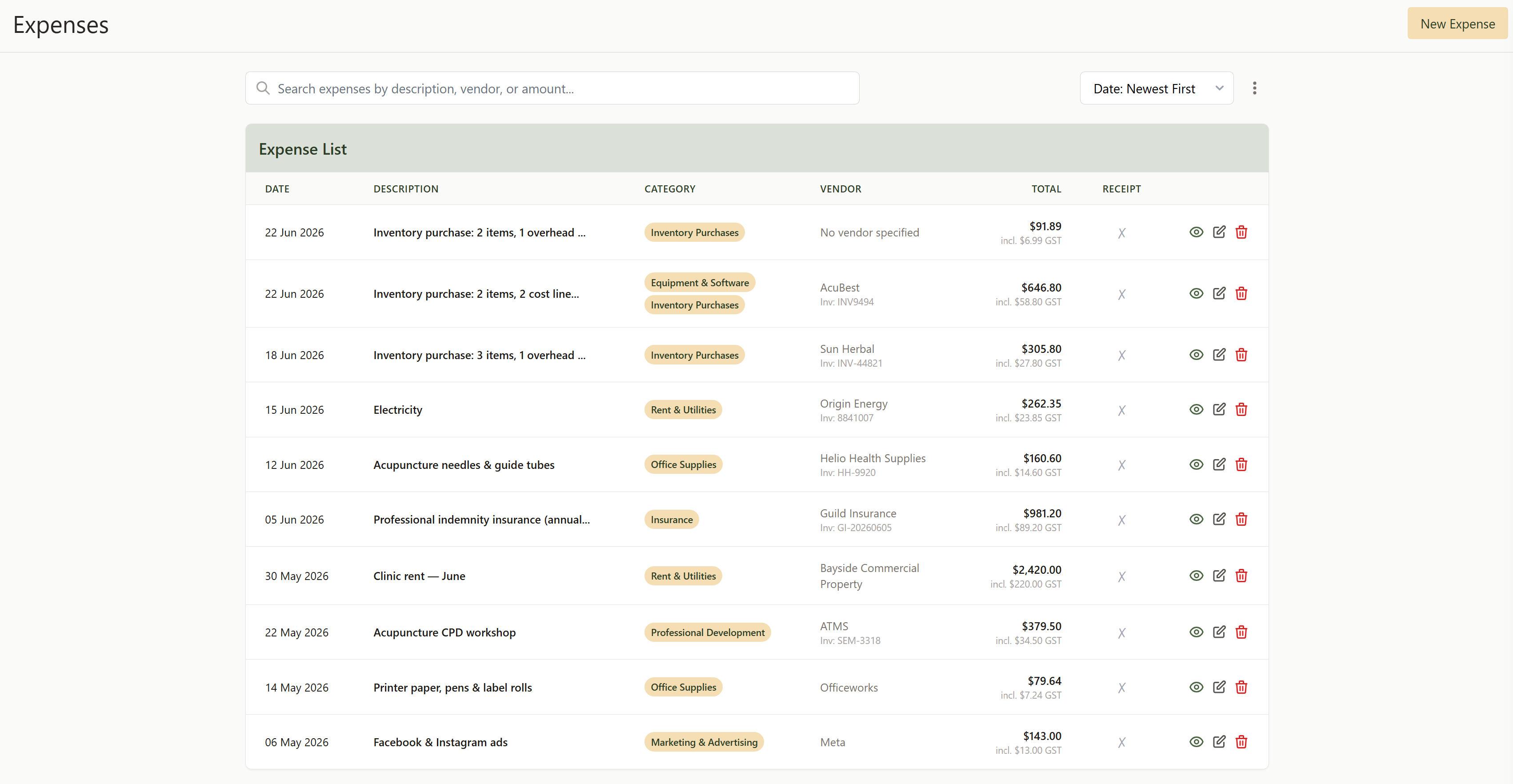The width and height of the screenshot is (1513, 784).
Task: View the Facebook & Instagram ads expense
Action: (x=1196, y=742)
